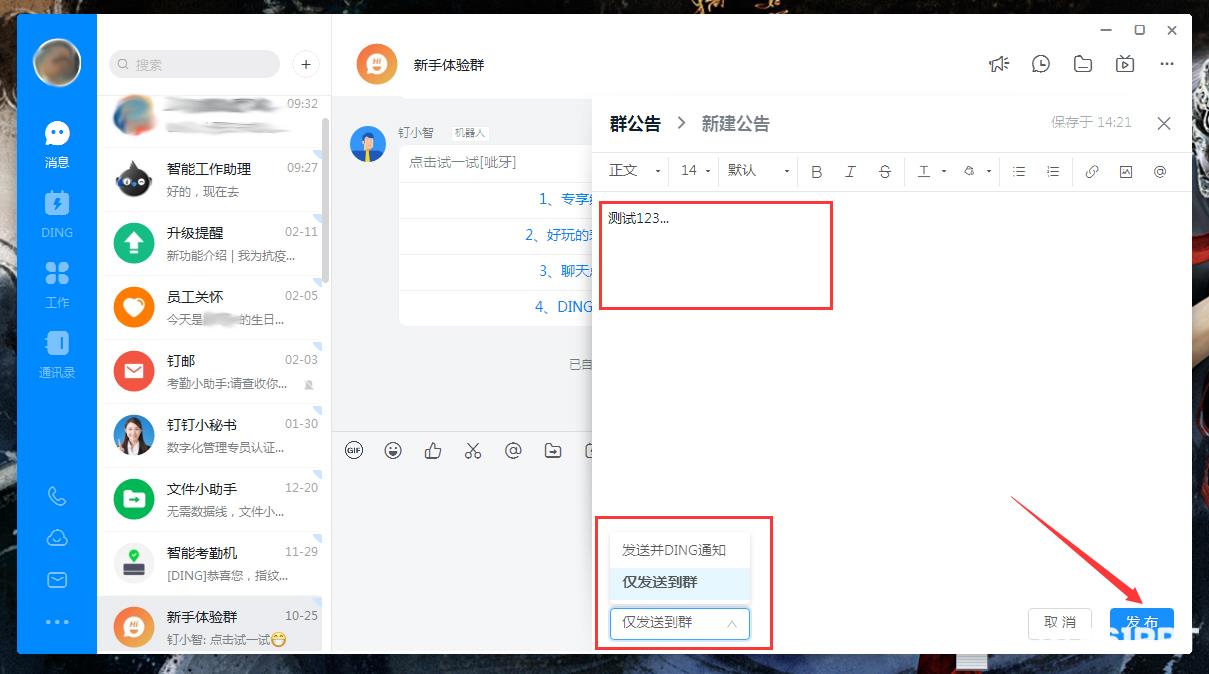1209x674 pixels.
Task: Open the DING section in left sidebar
Action: point(57,214)
